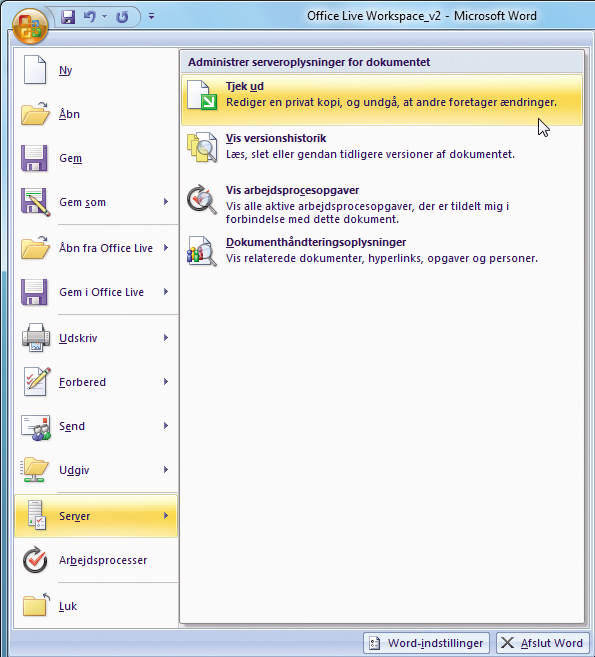Expand the Forbered submenu arrow
The image size is (595, 657).
pyautogui.click(x=166, y=381)
